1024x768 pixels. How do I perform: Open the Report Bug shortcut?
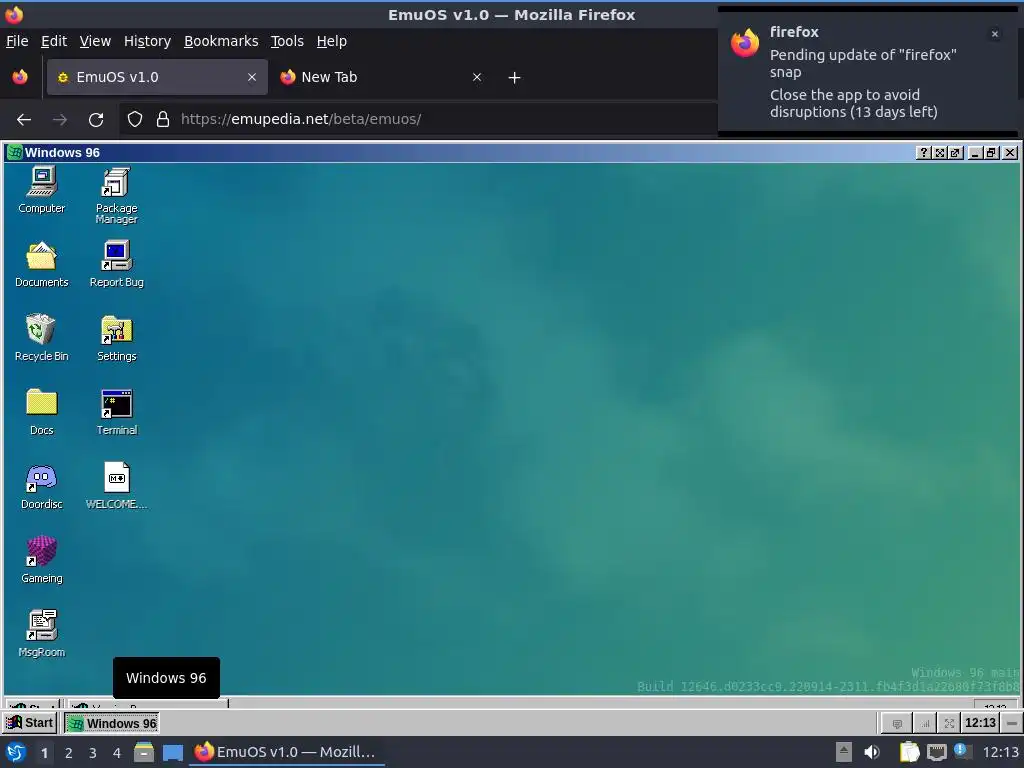click(116, 264)
